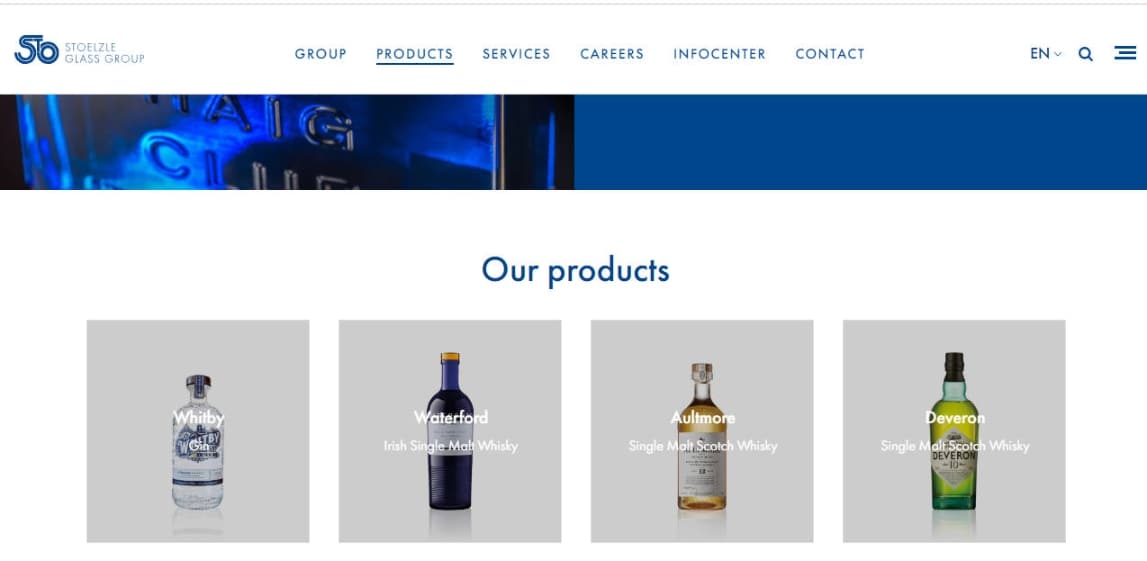This screenshot has width=1147, height=561.
Task: Select the Products navigation item
Action: 415,54
